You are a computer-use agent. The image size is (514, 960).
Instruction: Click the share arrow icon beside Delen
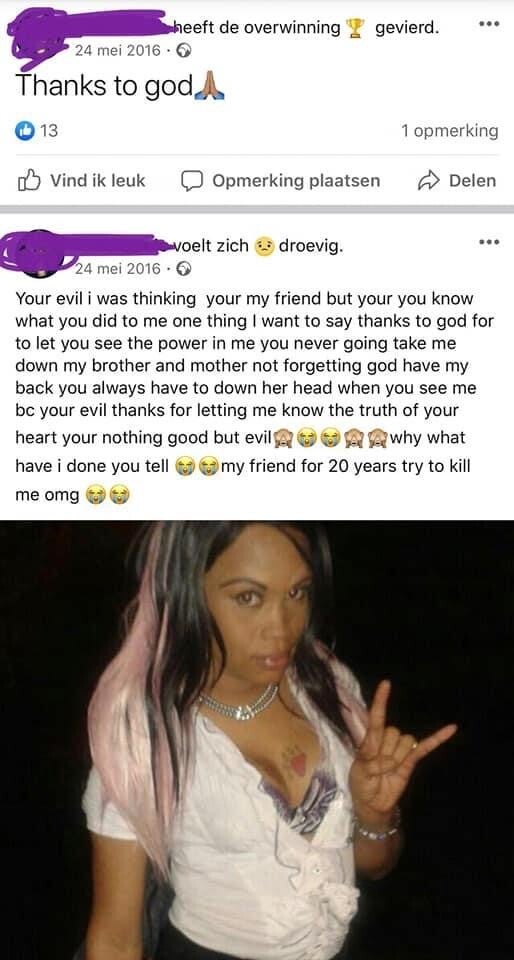coord(428,180)
